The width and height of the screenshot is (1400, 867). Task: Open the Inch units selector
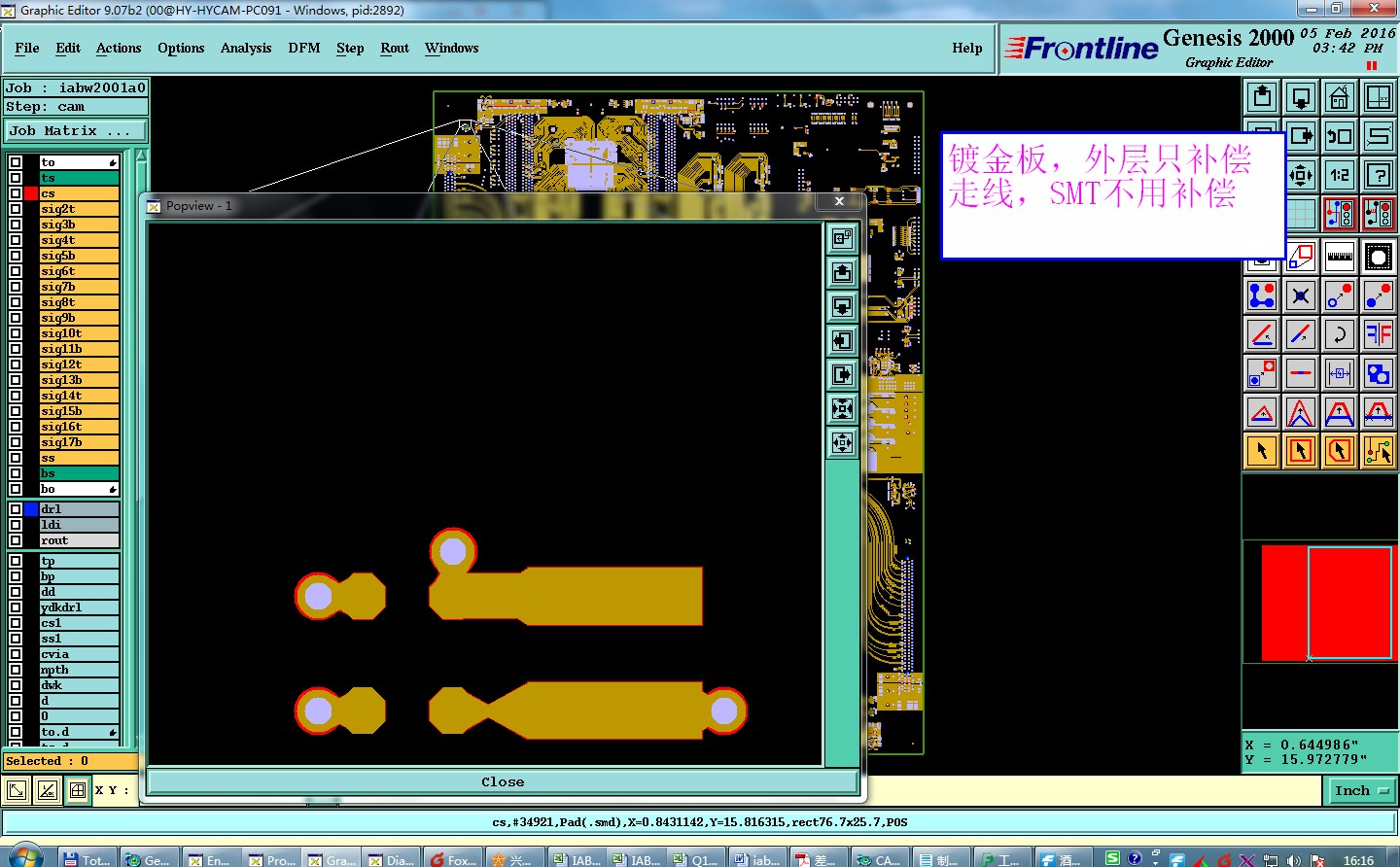pos(1361,791)
